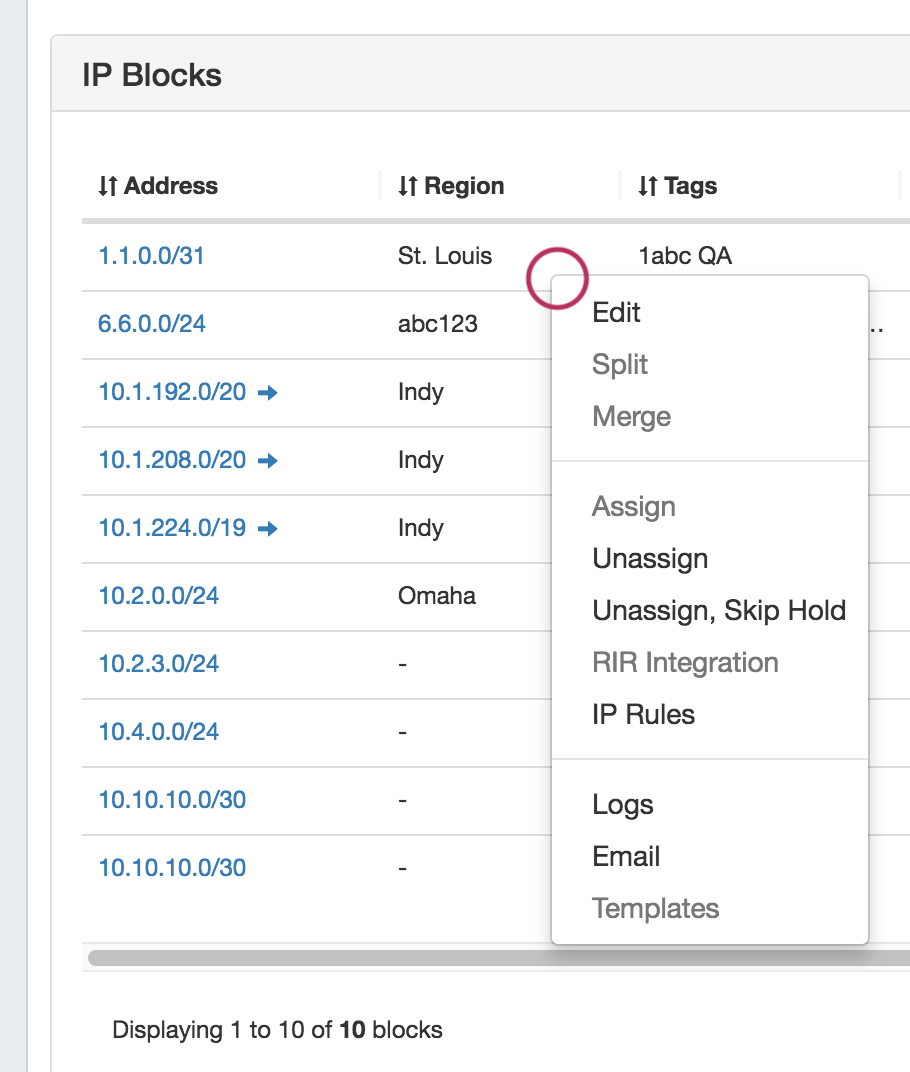Open the 6.6.0.0/24 address link
The height and width of the screenshot is (1072, 910).
coord(152,324)
